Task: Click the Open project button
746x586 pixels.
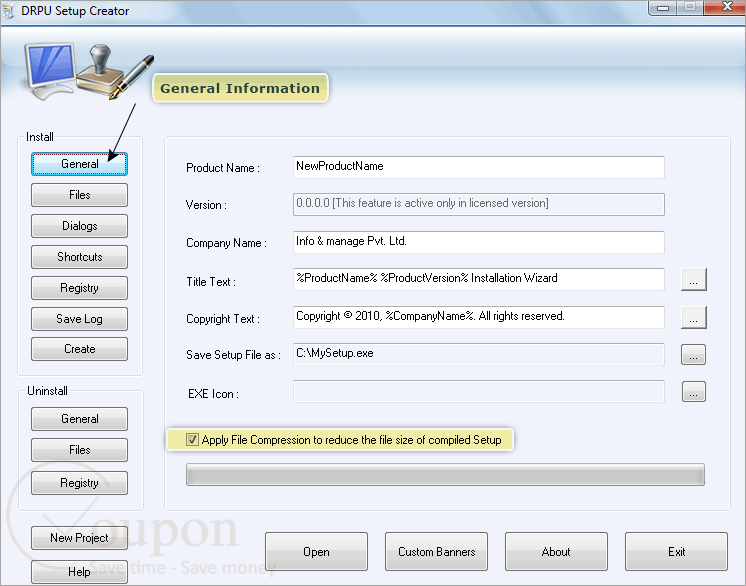Action: pos(316,552)
